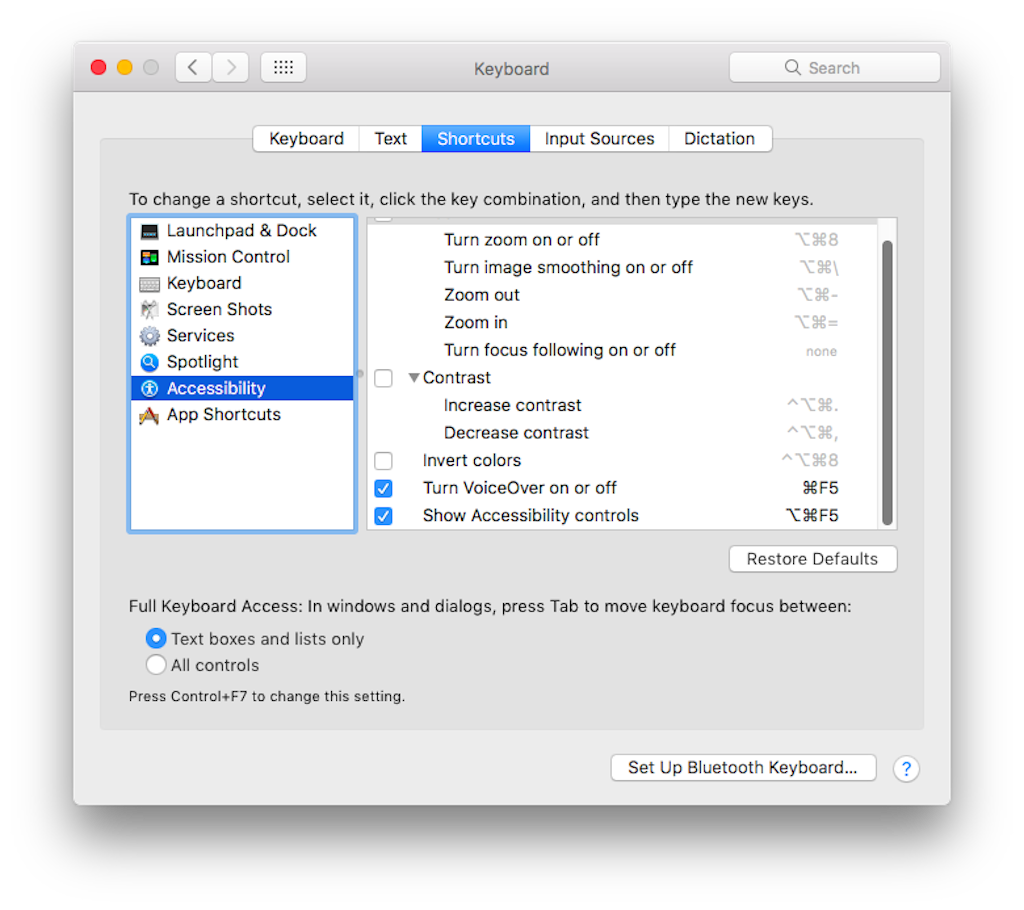Switch to the Input Sources tab

pos(598,138)
